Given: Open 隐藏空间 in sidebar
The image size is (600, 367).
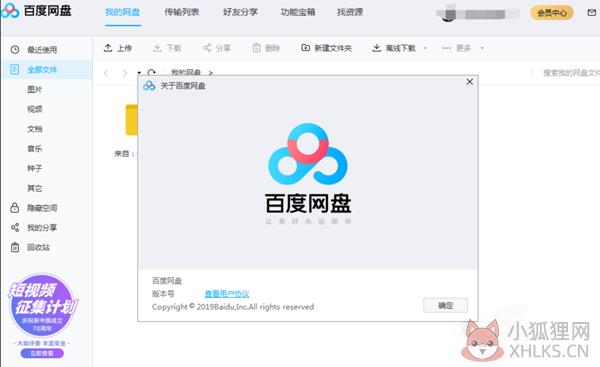Looking at the screenshot, I should [x=42, y=208].
